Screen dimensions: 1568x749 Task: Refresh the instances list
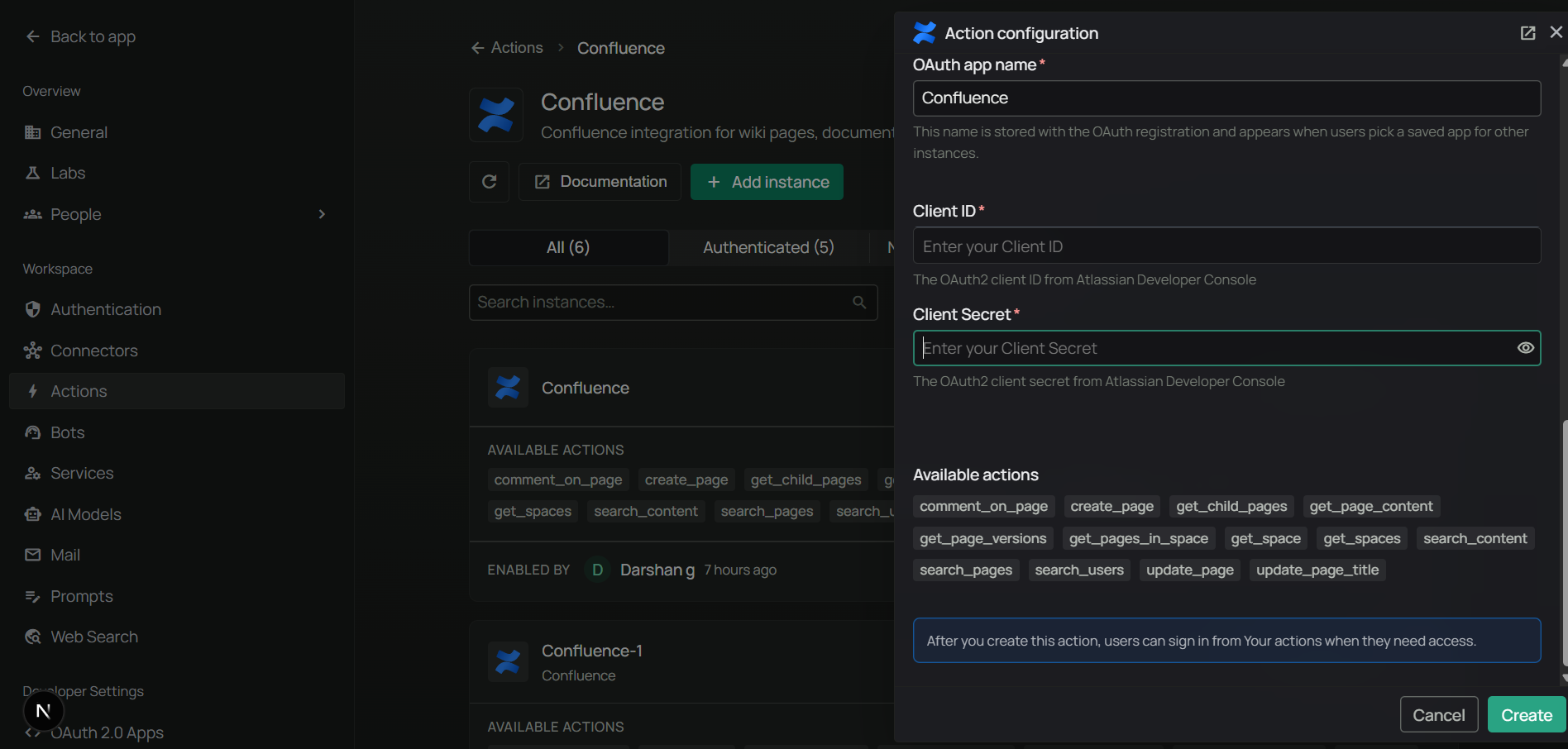click(x=490, y=182)
